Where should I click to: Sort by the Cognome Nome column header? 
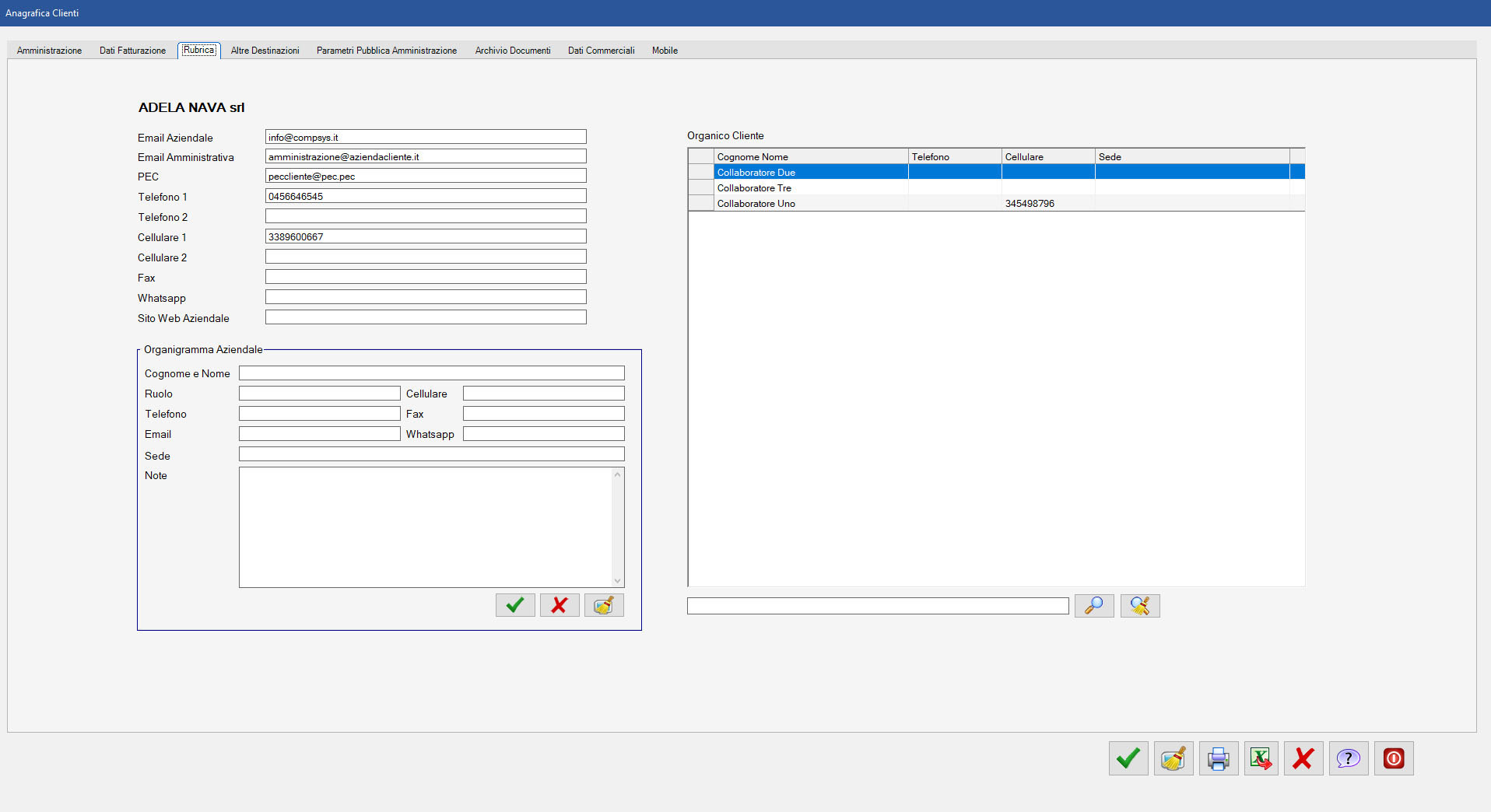[x=809, y=157]
